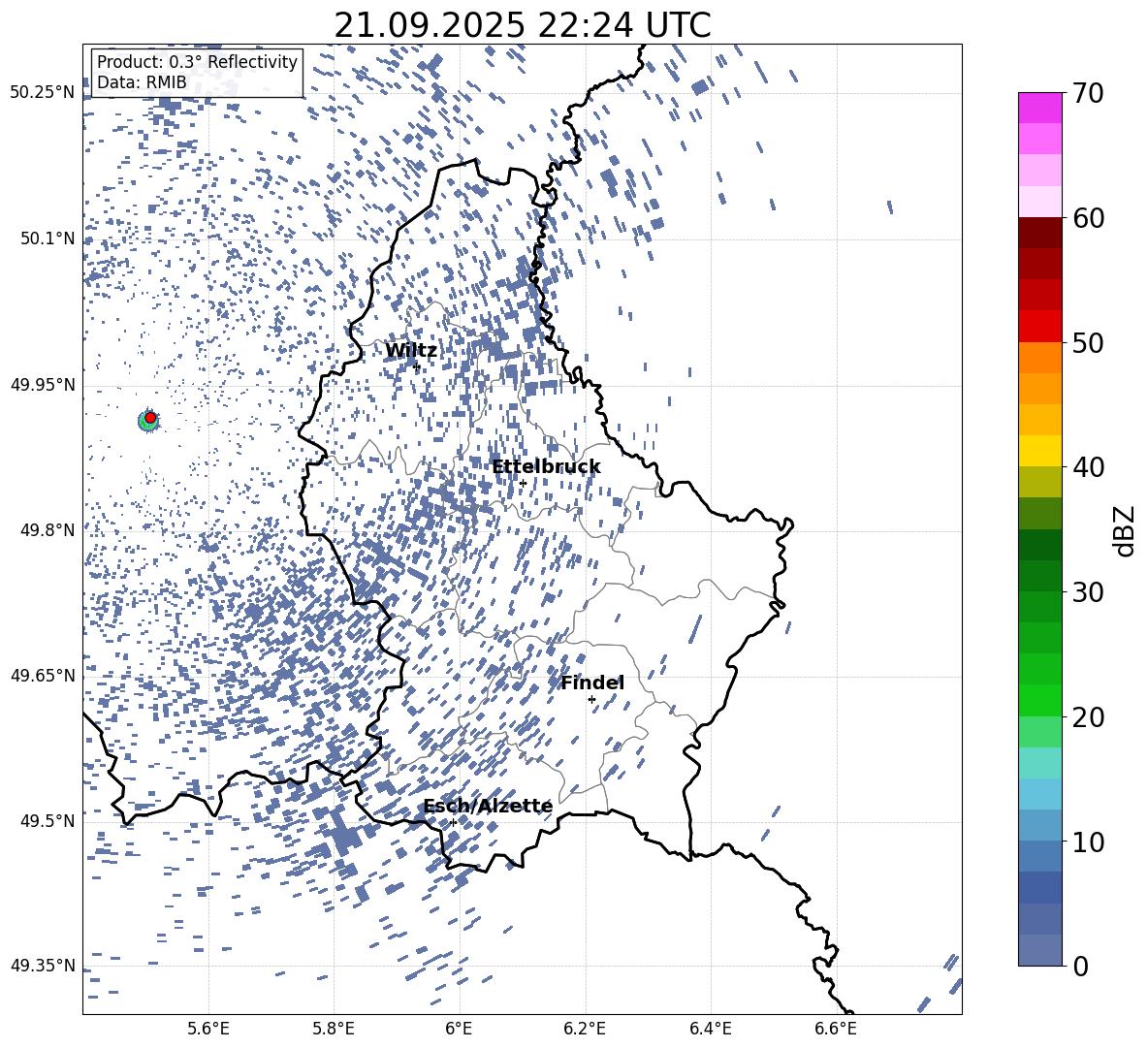The width and height of the screenshot is (1148, 1048).
Task: Click the 5.6°E longitude label
Action: tap(208, 1029)
